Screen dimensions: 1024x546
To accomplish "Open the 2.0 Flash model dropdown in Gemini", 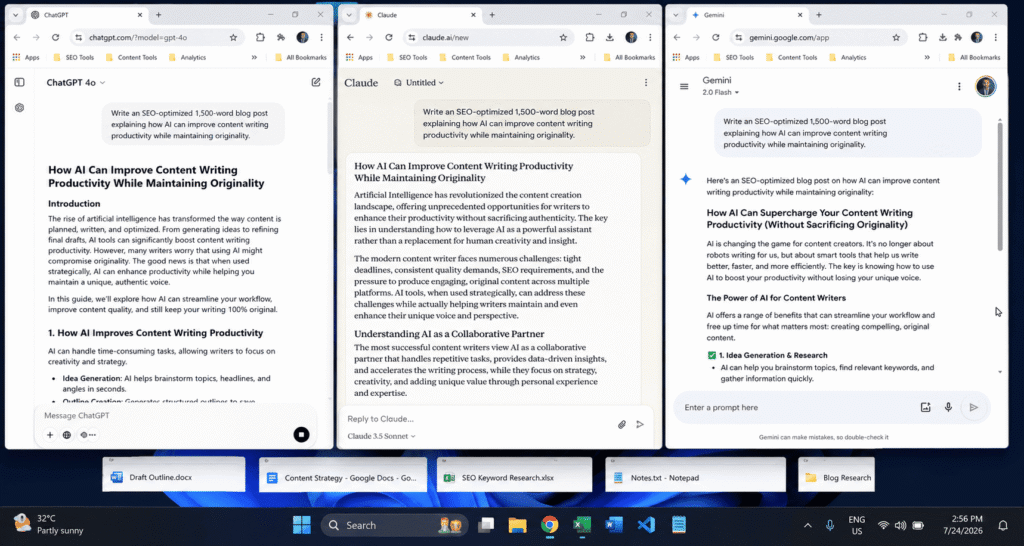I will [x=721, y=93].
